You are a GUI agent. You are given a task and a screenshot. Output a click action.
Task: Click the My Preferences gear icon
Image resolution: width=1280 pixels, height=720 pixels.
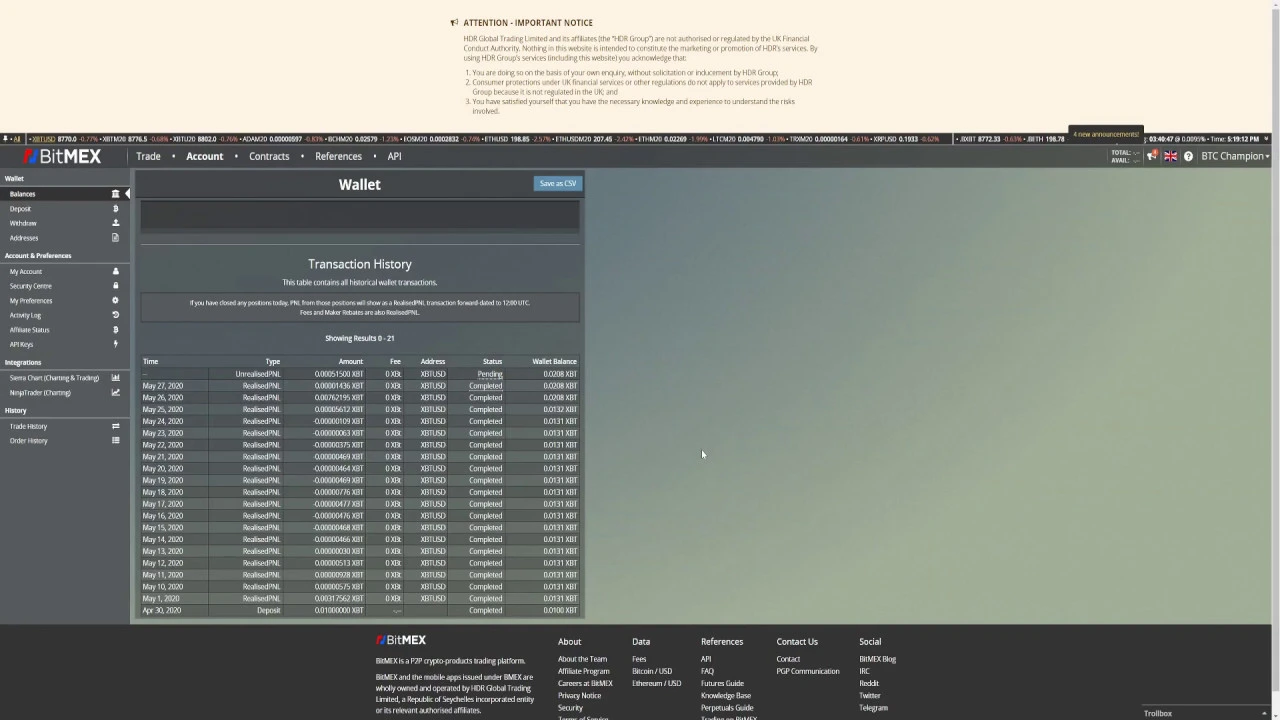click(115, 301)
